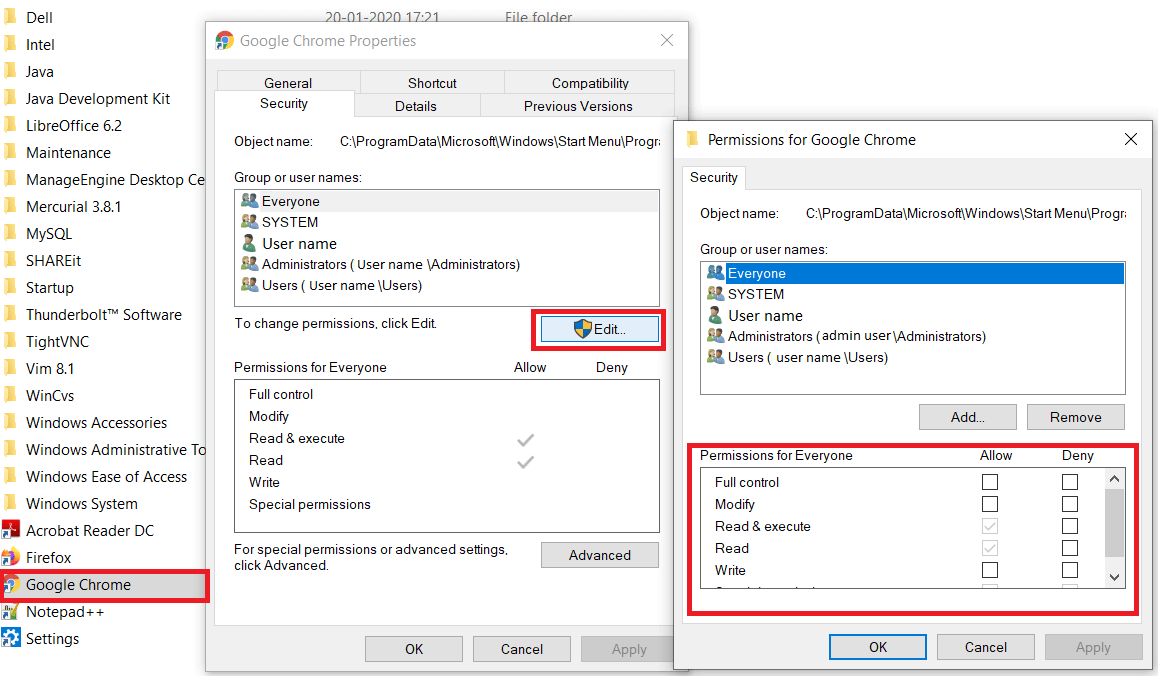Screen dimensions: 1158x676
Task: Close the Permissions for Google Chrome dialog
Action: (x=1131, y=139)
